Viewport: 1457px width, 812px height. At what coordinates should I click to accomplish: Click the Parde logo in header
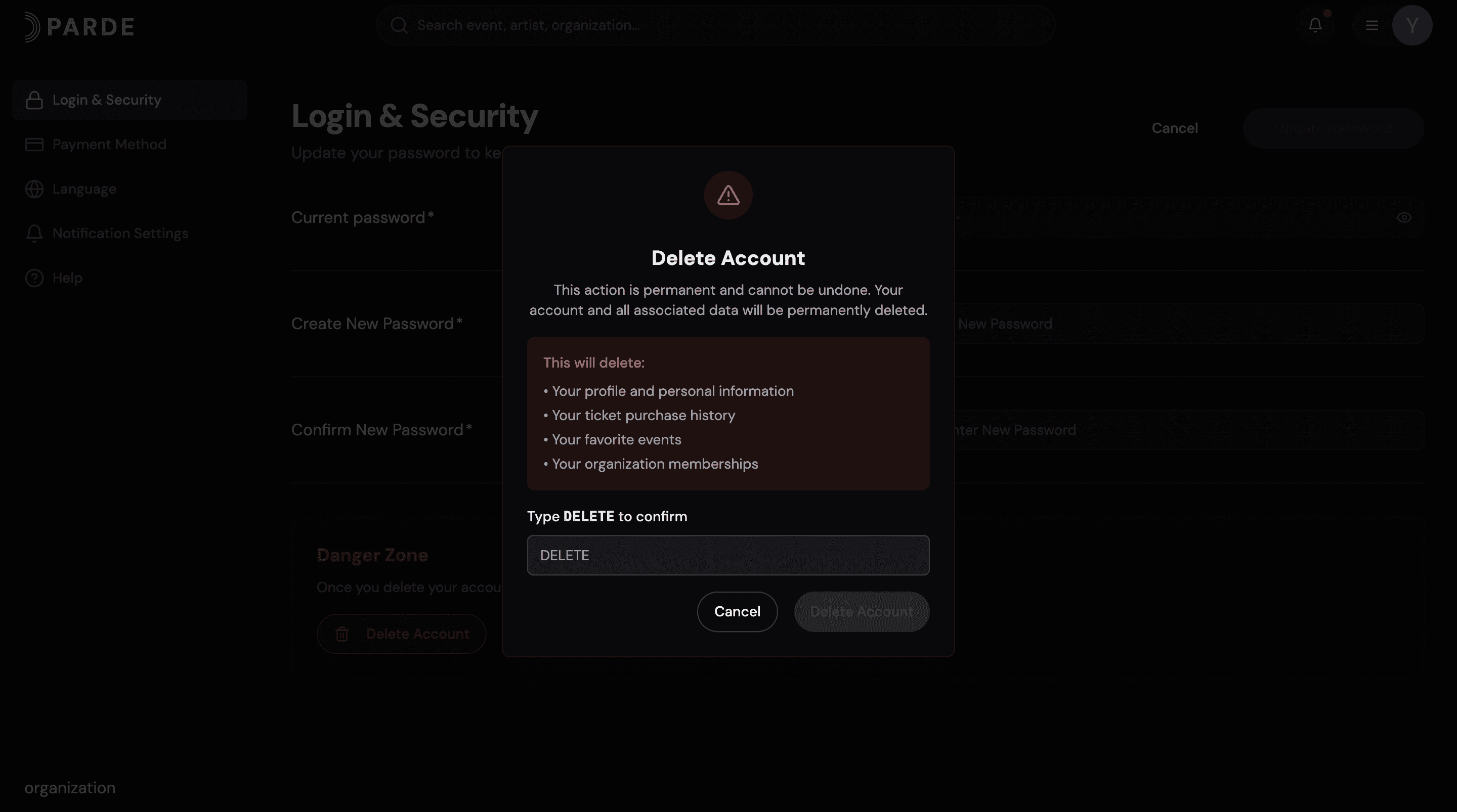coord(79,27)
